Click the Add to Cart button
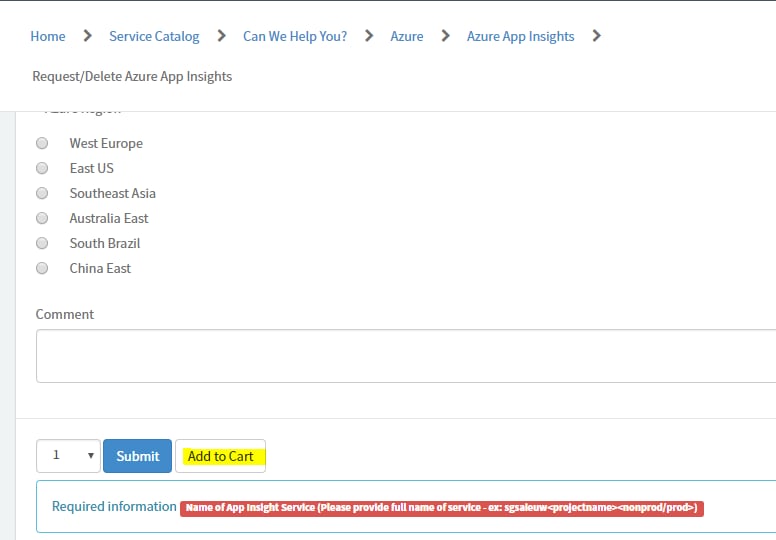 (220, 456)
